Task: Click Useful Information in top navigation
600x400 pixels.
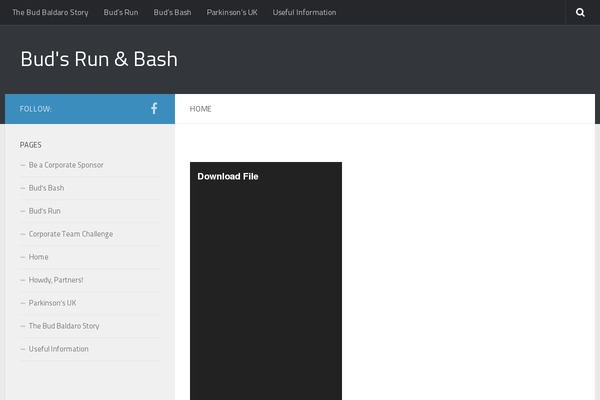Action: pyautogui.click(x=304, y=13)
